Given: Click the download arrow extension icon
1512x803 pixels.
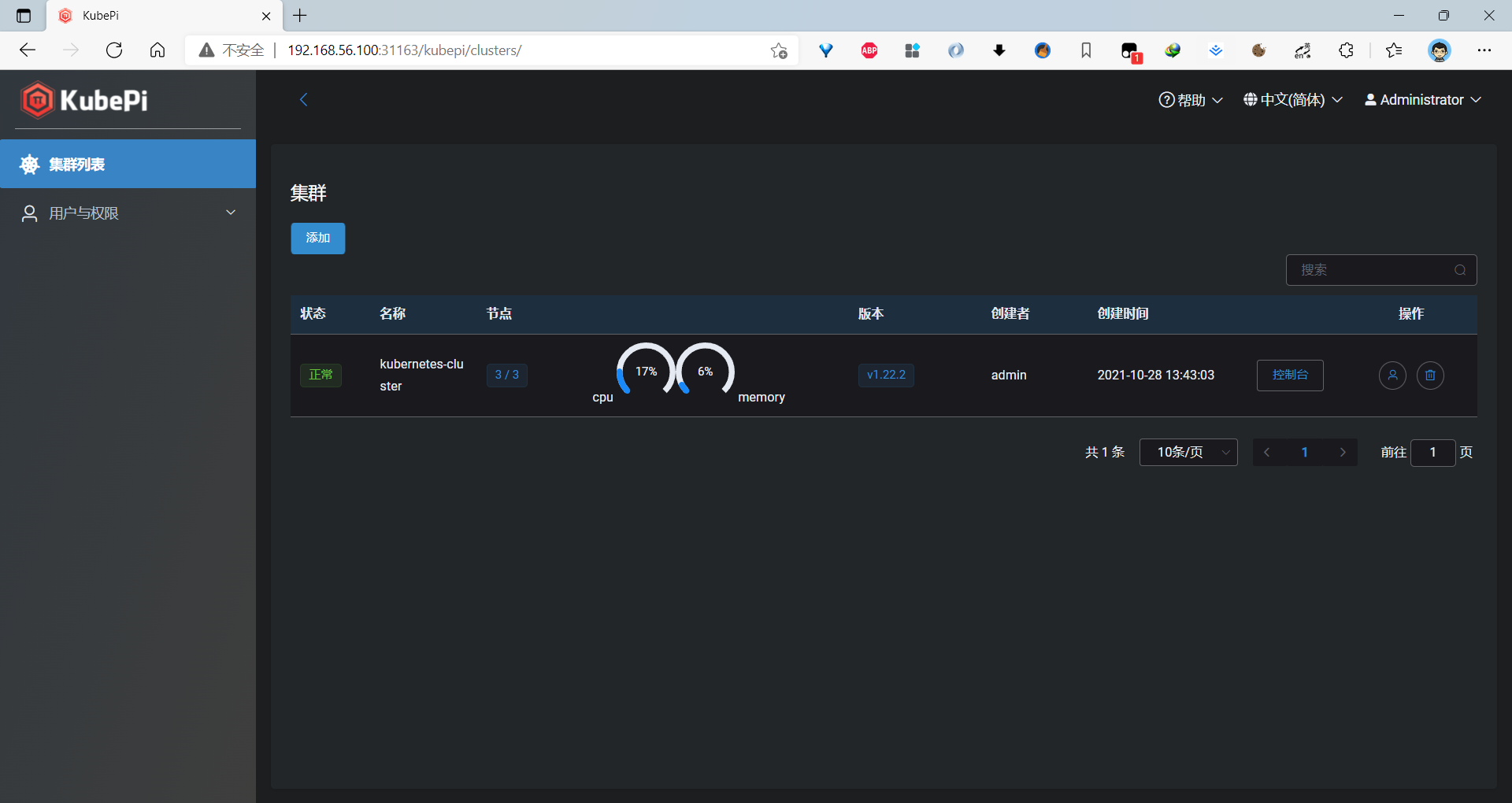Looking at the screenshot, I should pos(999,50).
